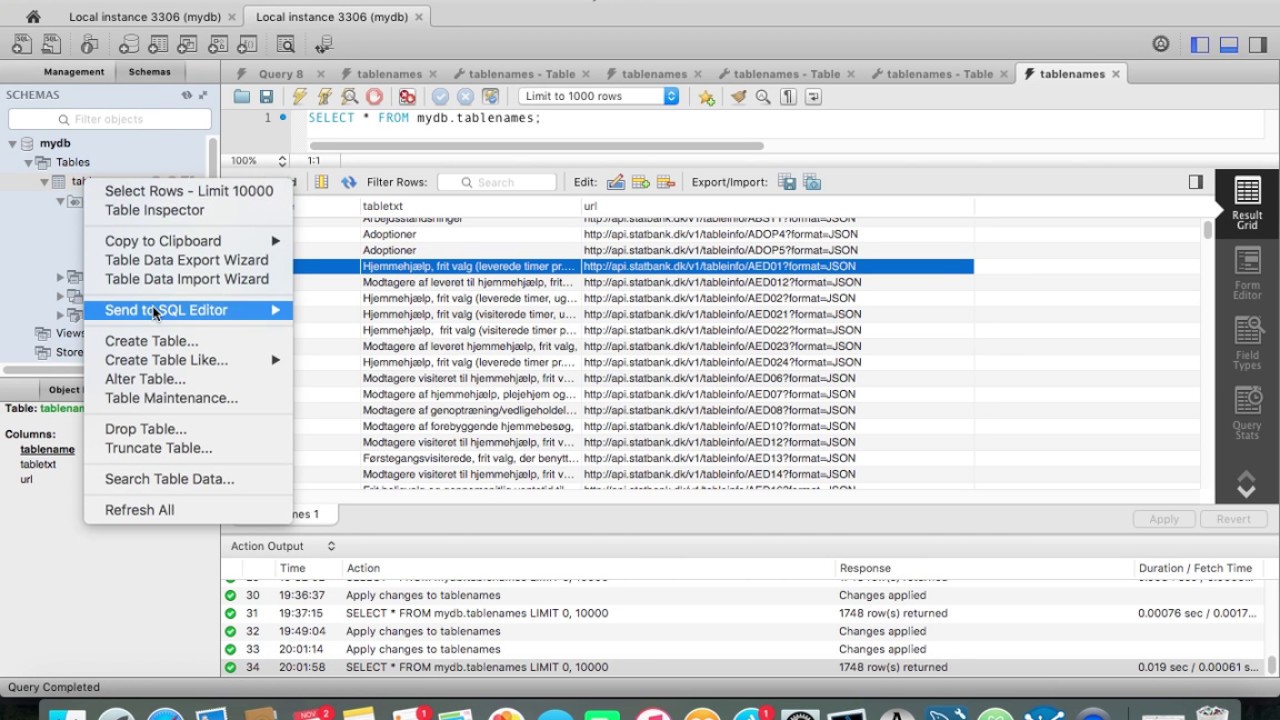Beautify query with broom icon
Image resolution: width=1280 pixels, height=720 pixels.
tap(738, 97)
